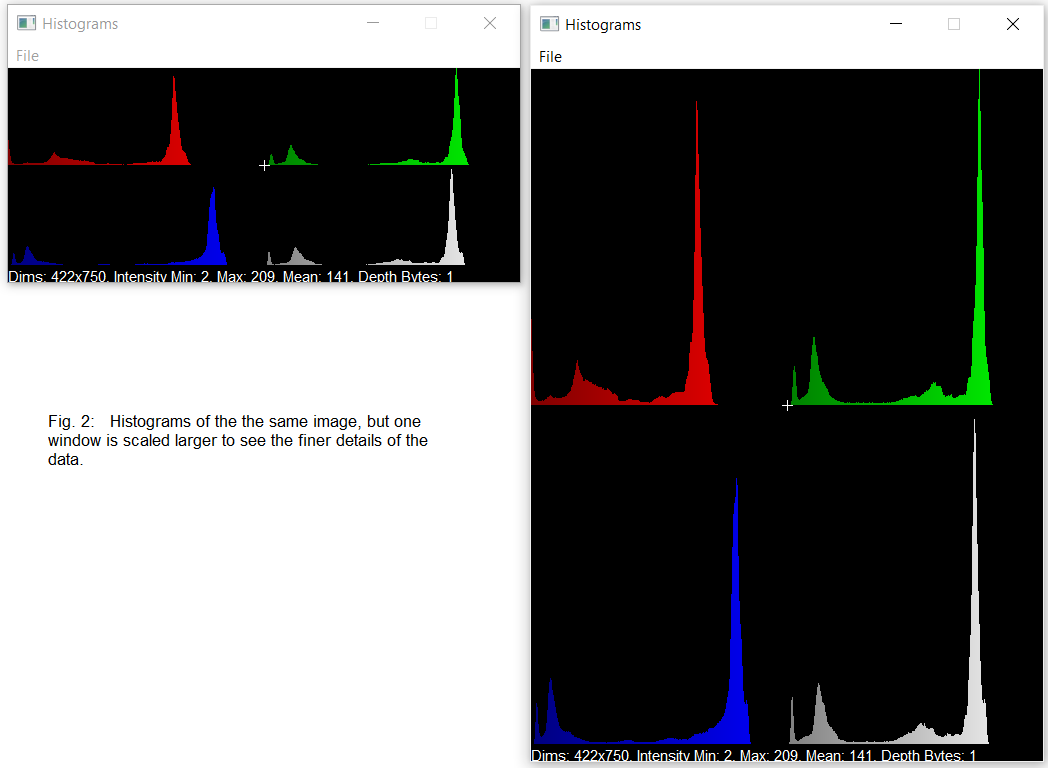Close the large Histograms window
This screenshot has width=1048, height=768.
[x=1013, y=24]
